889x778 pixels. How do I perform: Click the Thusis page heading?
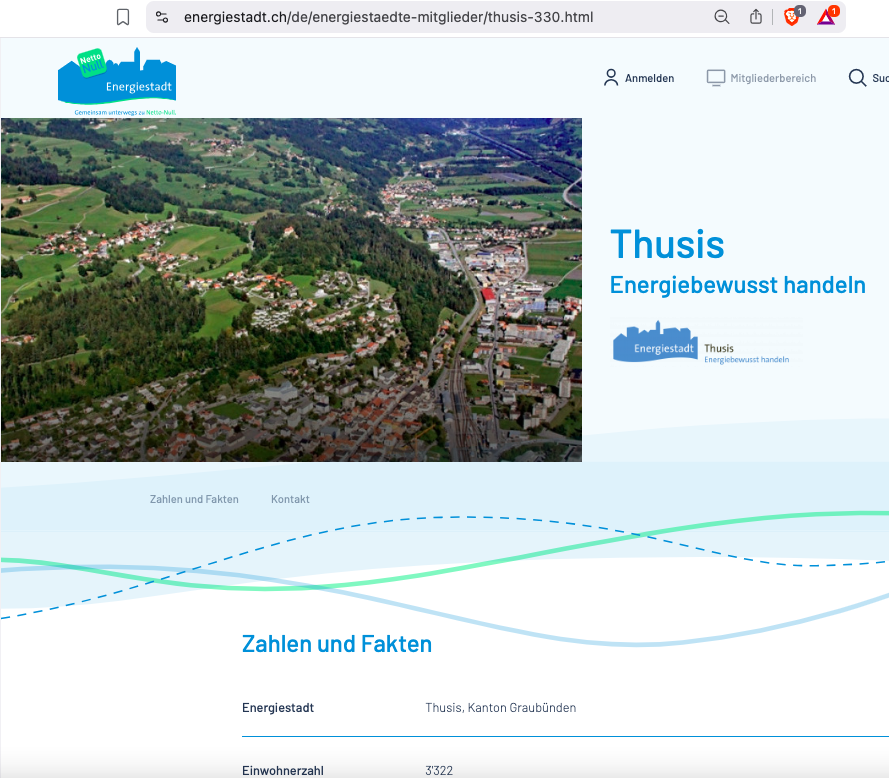tap(667, 245)
